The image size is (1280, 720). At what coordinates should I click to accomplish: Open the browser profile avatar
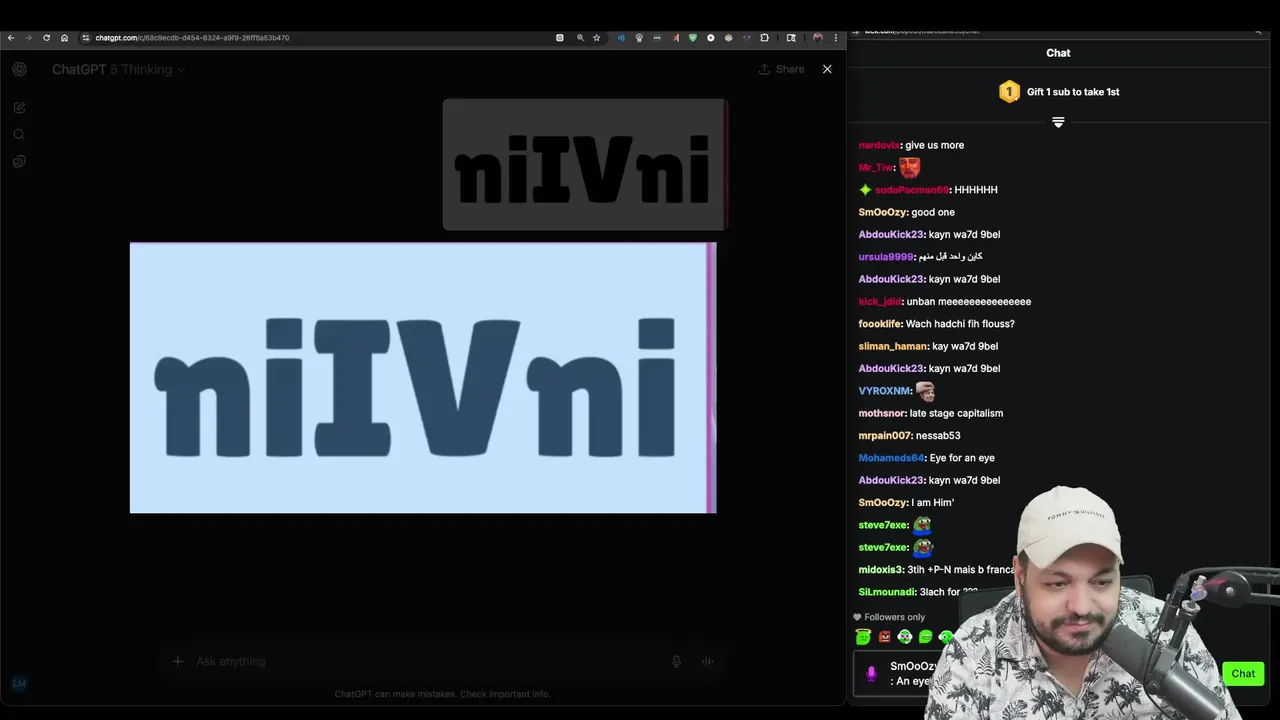click(818, 38)
